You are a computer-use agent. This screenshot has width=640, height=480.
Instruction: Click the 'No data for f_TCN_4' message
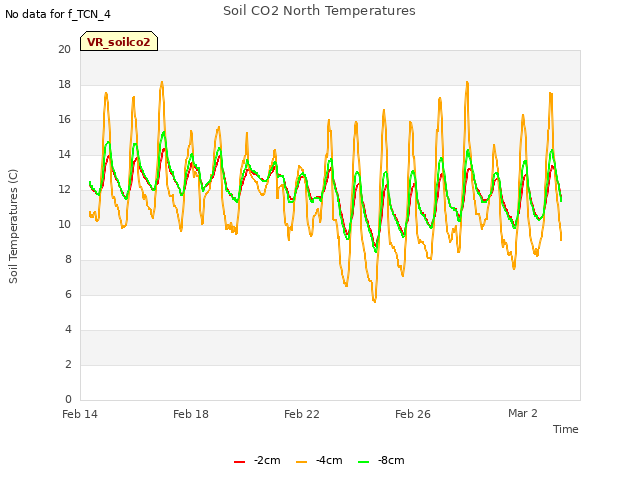coord(58,14)
